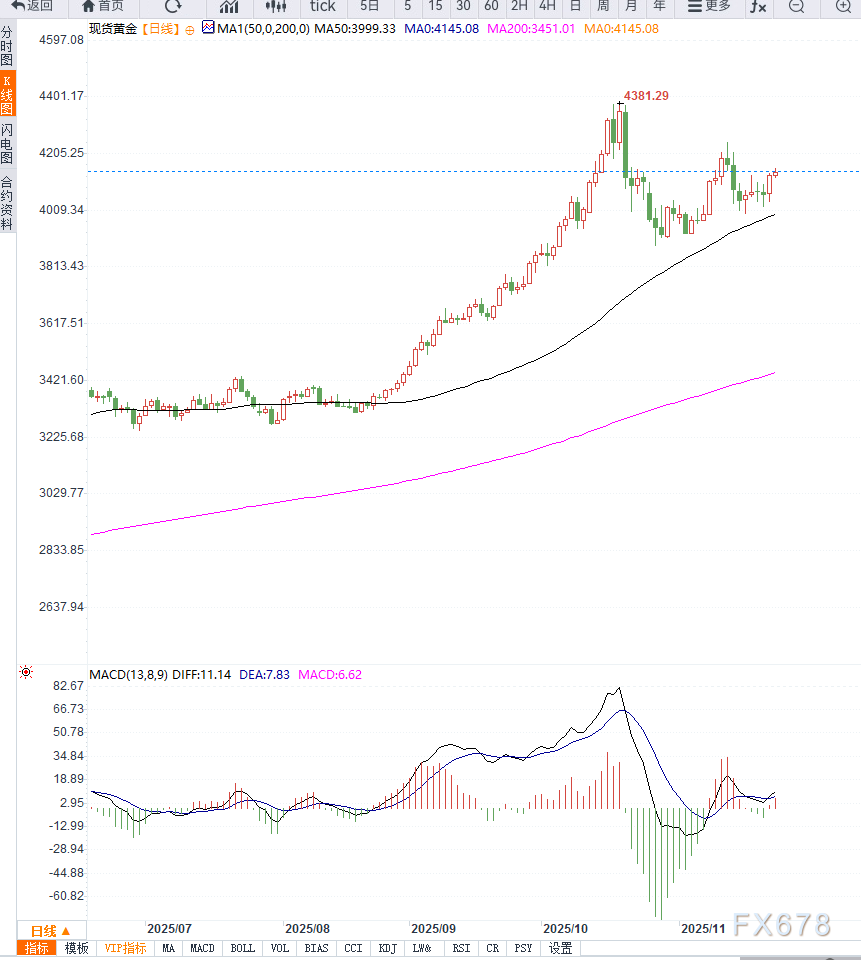Switch to the 分时图 side tab
The height and width of the screenshot is (960, 861).
[x=7, y=46]
